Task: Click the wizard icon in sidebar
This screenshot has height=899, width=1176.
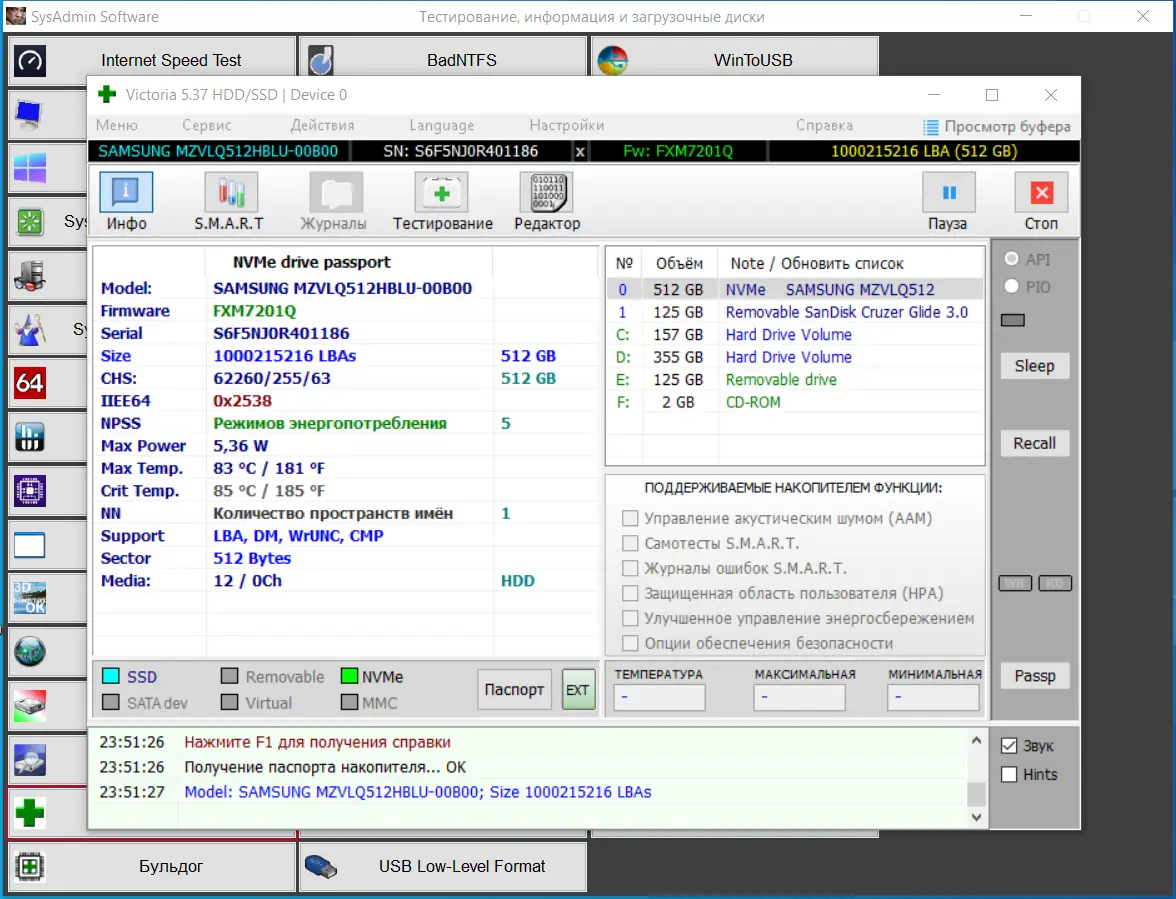Action: pyautogui.click(x=30, y=329)
